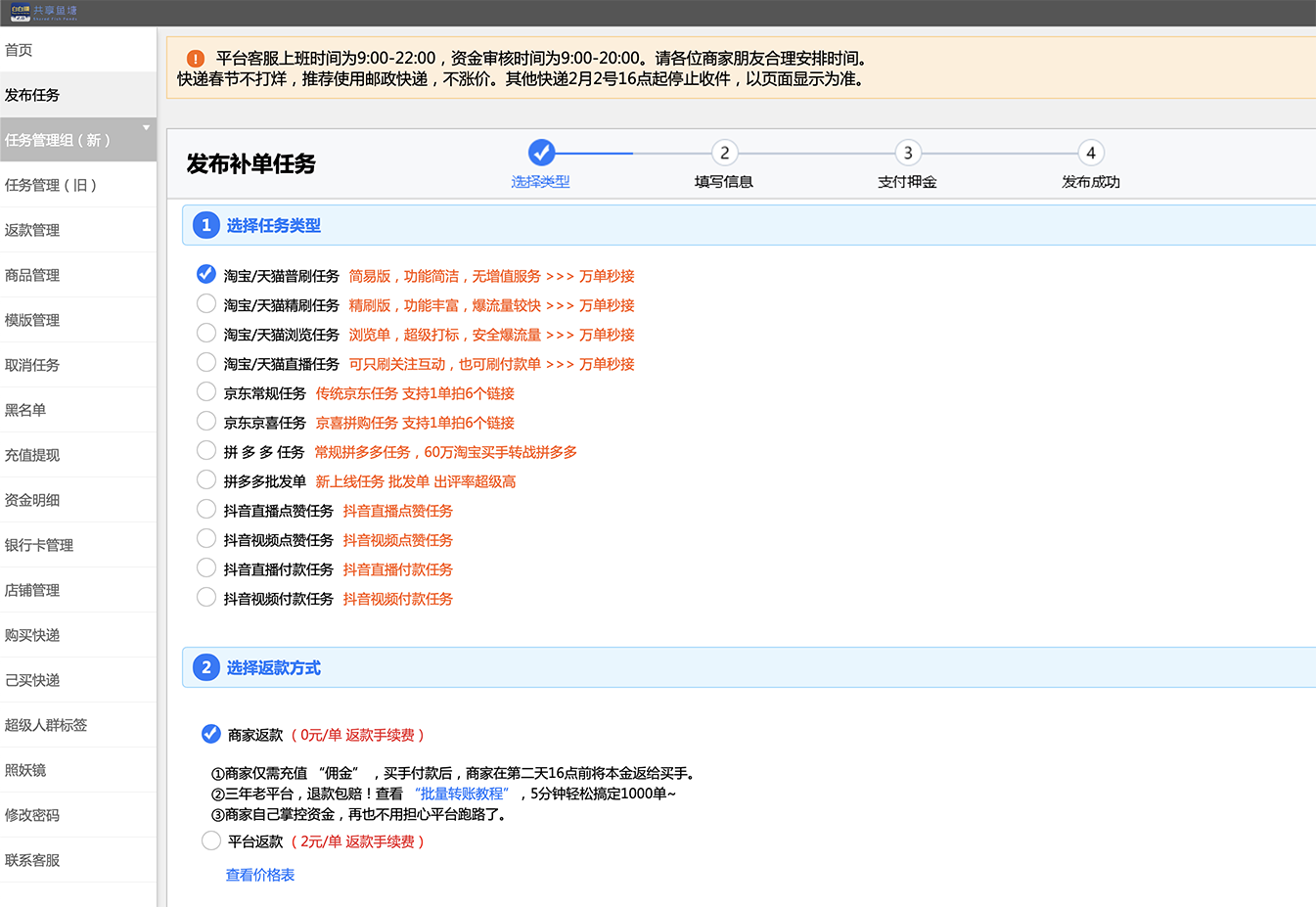1316x907 pixels.
Task: Open 银行卡管理 in the sidebar
Action: click(78, 545)
